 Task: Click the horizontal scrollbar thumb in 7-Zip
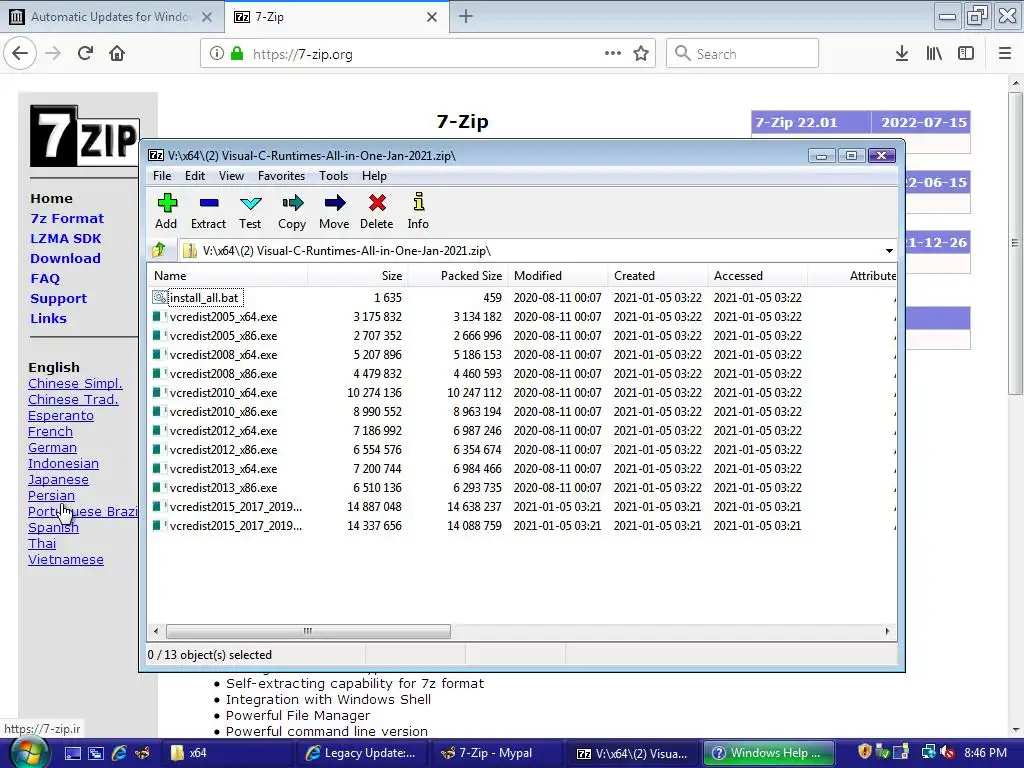tap(308, 631)
